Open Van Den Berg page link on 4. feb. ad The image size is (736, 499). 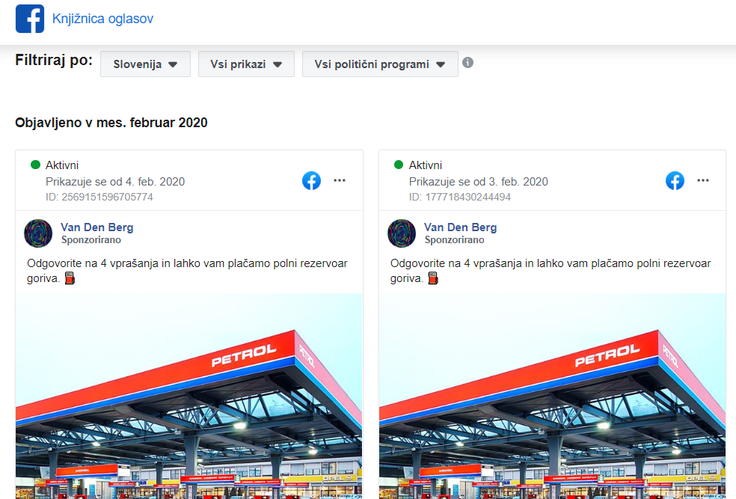[97, 227]
